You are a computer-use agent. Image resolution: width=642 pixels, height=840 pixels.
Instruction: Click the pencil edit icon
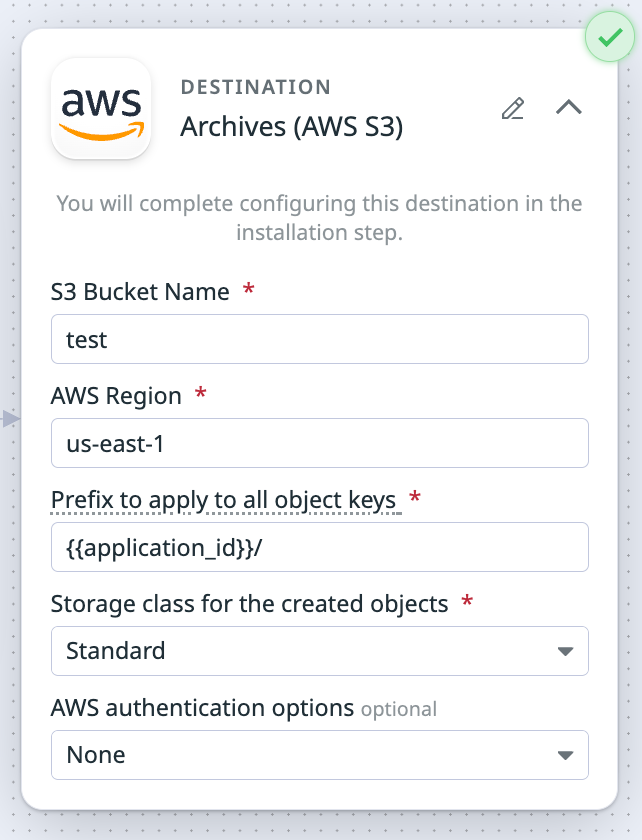(513, 108)
